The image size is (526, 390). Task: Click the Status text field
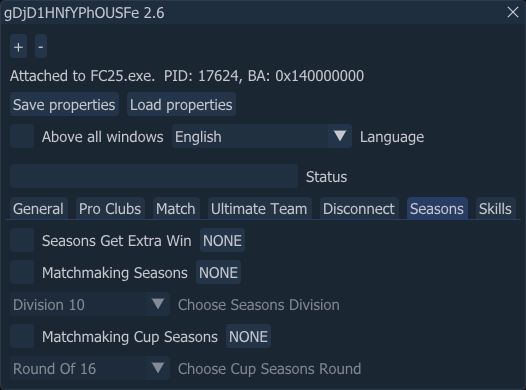pos(154,176)
